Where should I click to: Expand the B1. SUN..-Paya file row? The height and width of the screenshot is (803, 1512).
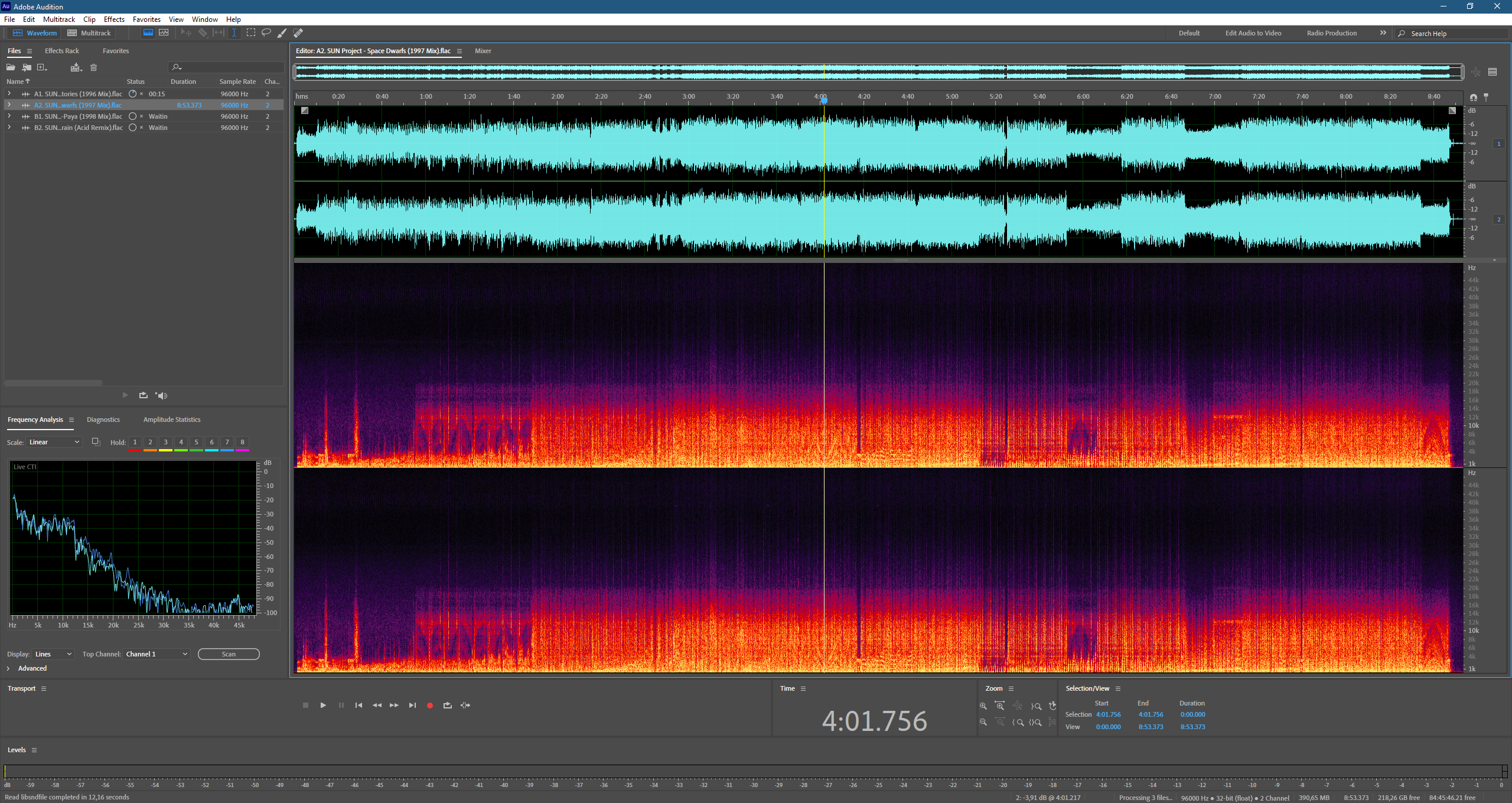(9, 116)
